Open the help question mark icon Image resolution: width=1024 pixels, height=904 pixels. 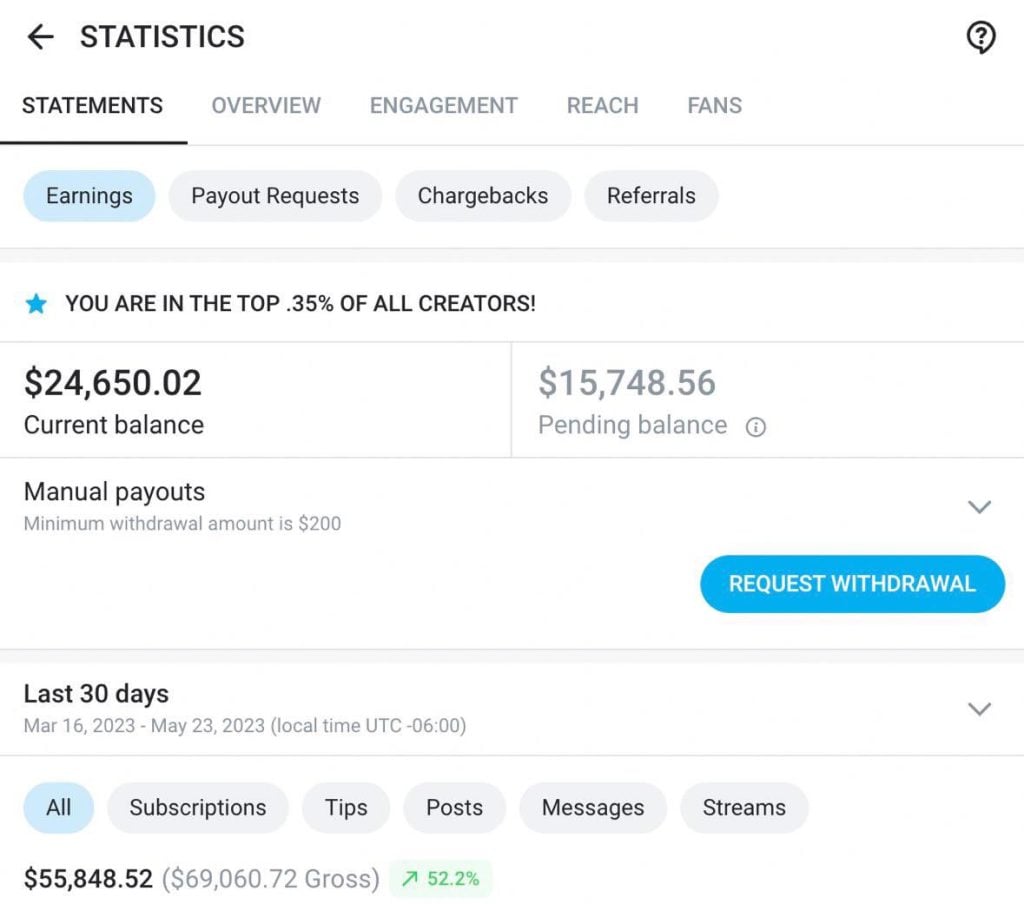(x=980, y=38)
